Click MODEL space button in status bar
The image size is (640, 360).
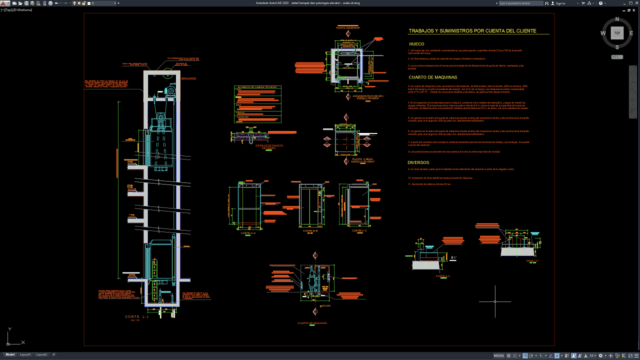click(499, 356)
